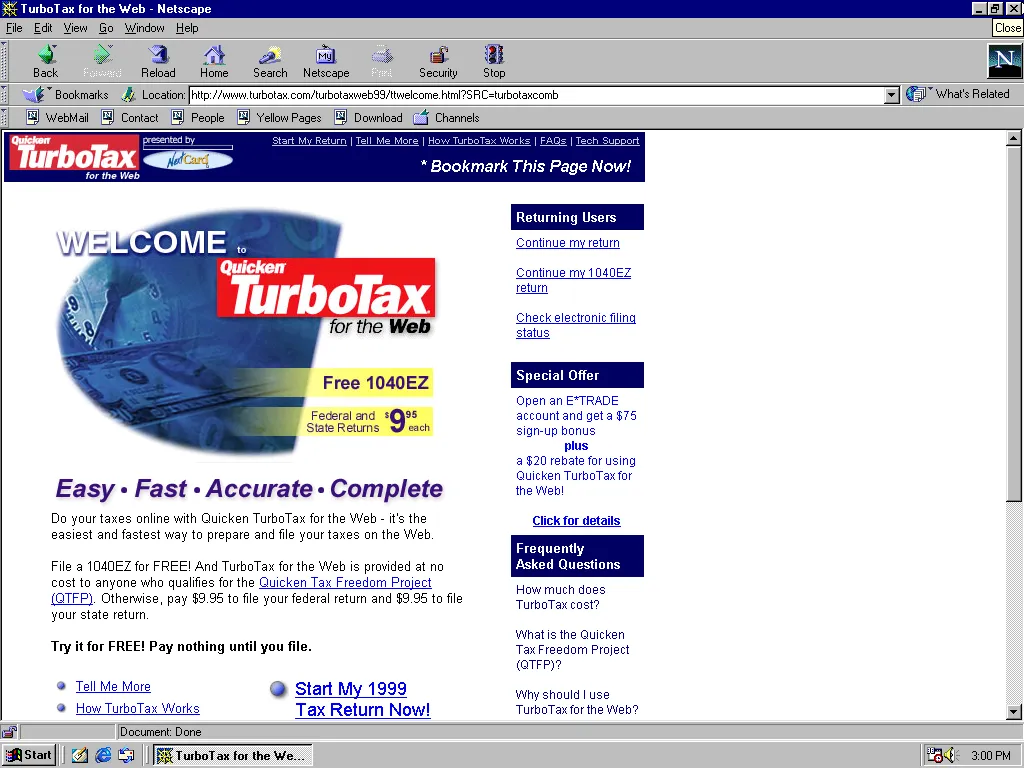The image size is (1024, 768).
Task: Open Search using the toolbar icon
Action: coord(269,61)
